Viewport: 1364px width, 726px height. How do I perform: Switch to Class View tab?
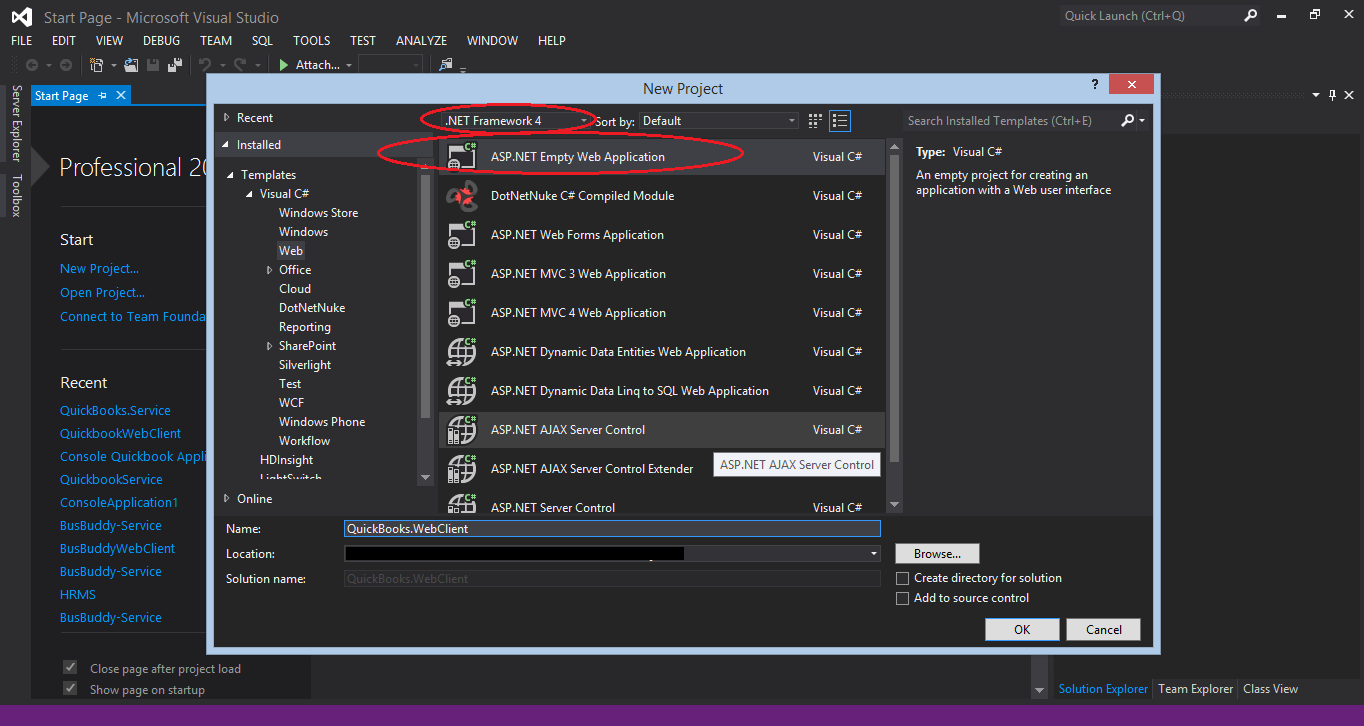pos(1270,689)
